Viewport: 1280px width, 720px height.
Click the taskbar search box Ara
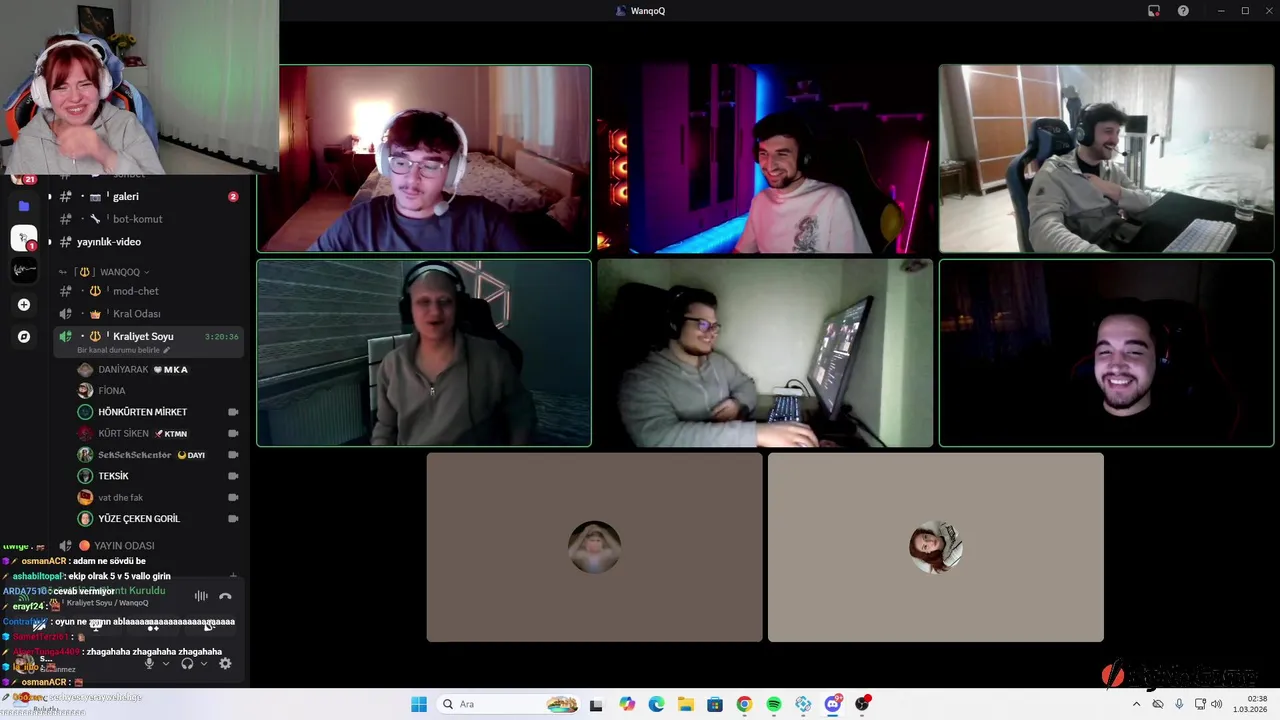coord(509,704)
